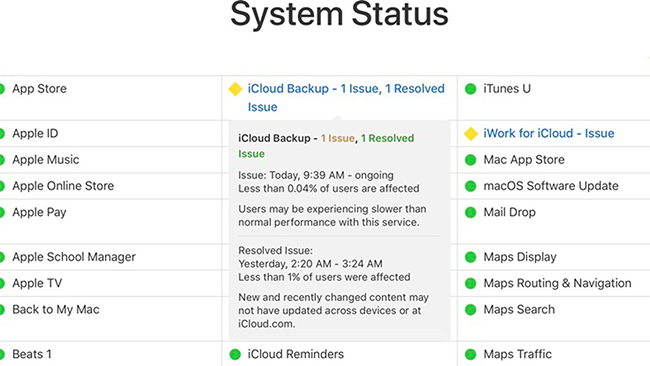This screenshot has width=650, height=366.
Task: Click the green status dot beside Maps Search
Action: click(471, 310)
